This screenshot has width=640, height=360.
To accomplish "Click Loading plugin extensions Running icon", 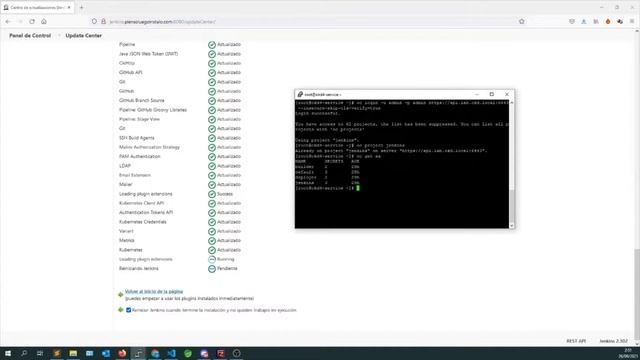I will point(212,260).
